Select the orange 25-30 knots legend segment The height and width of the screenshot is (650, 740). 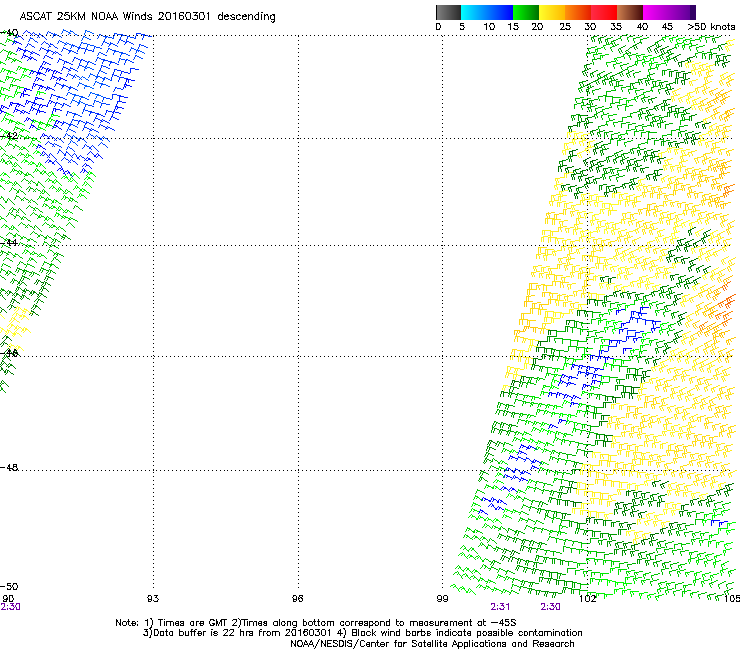[x=578, y=12]
